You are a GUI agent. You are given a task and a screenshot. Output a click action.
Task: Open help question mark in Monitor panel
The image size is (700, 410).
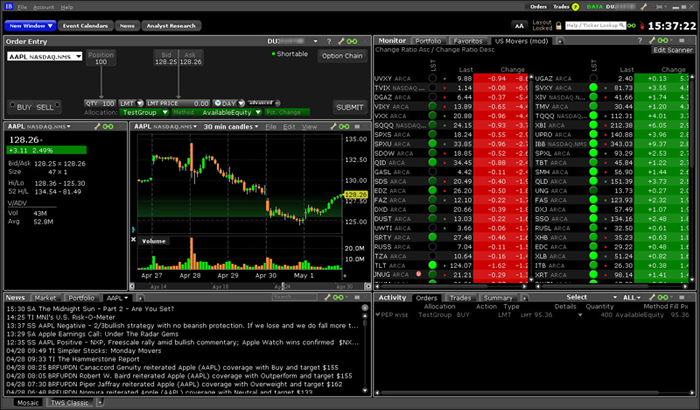click(640, 41)
